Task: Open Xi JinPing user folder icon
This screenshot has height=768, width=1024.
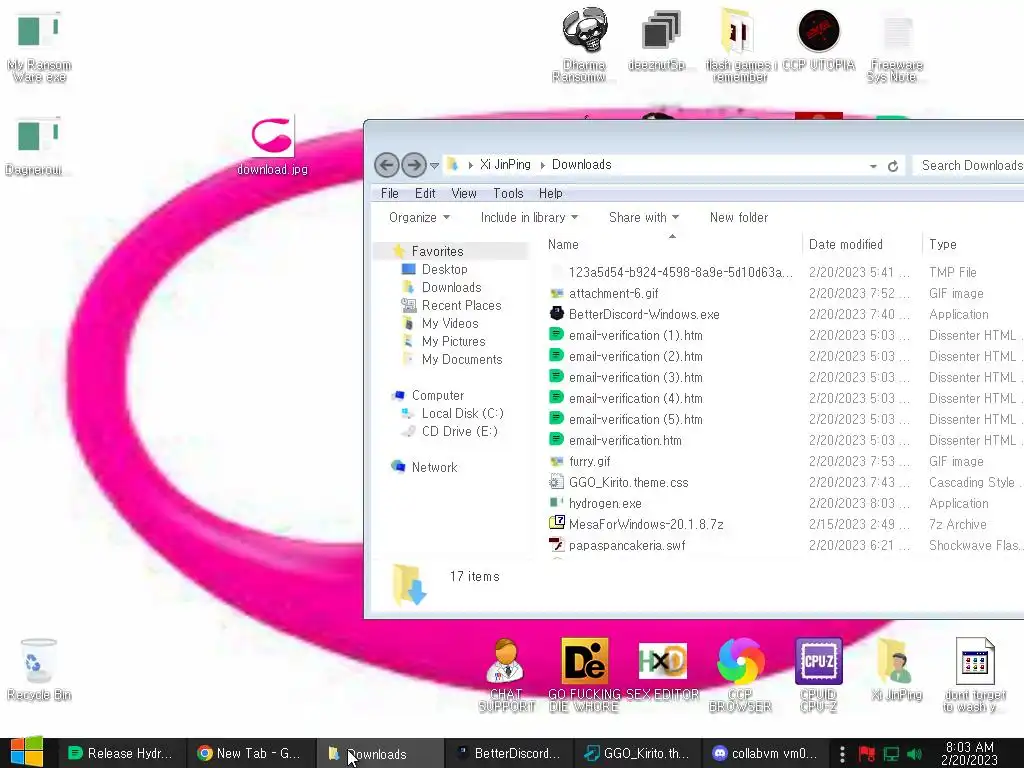Action: [x=896, y=669]
